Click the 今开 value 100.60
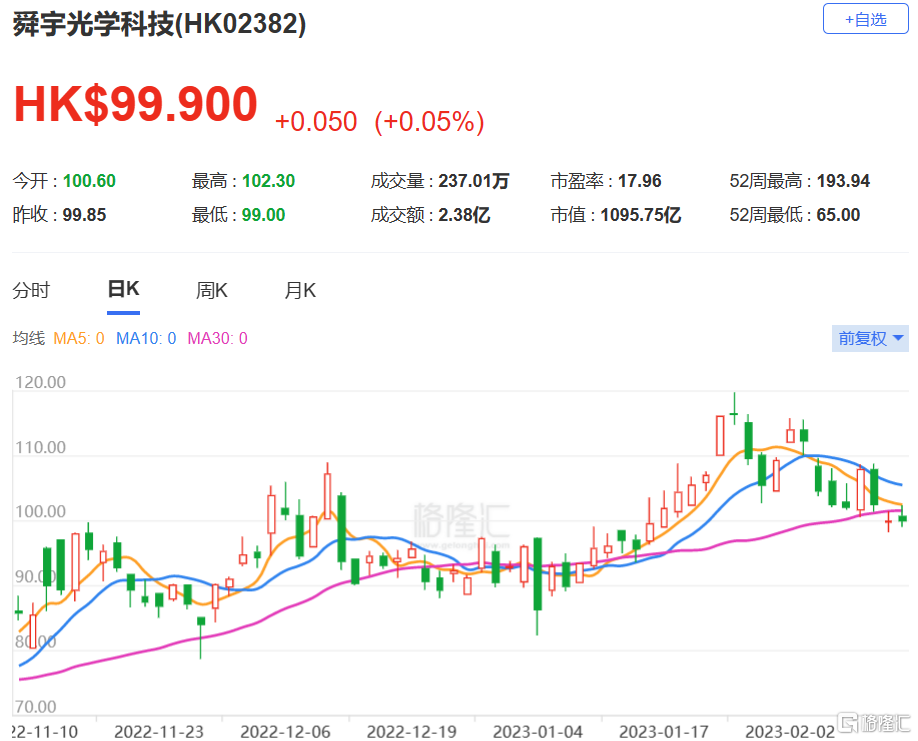Viewport: 918px width, 741px height. (89, 181)
